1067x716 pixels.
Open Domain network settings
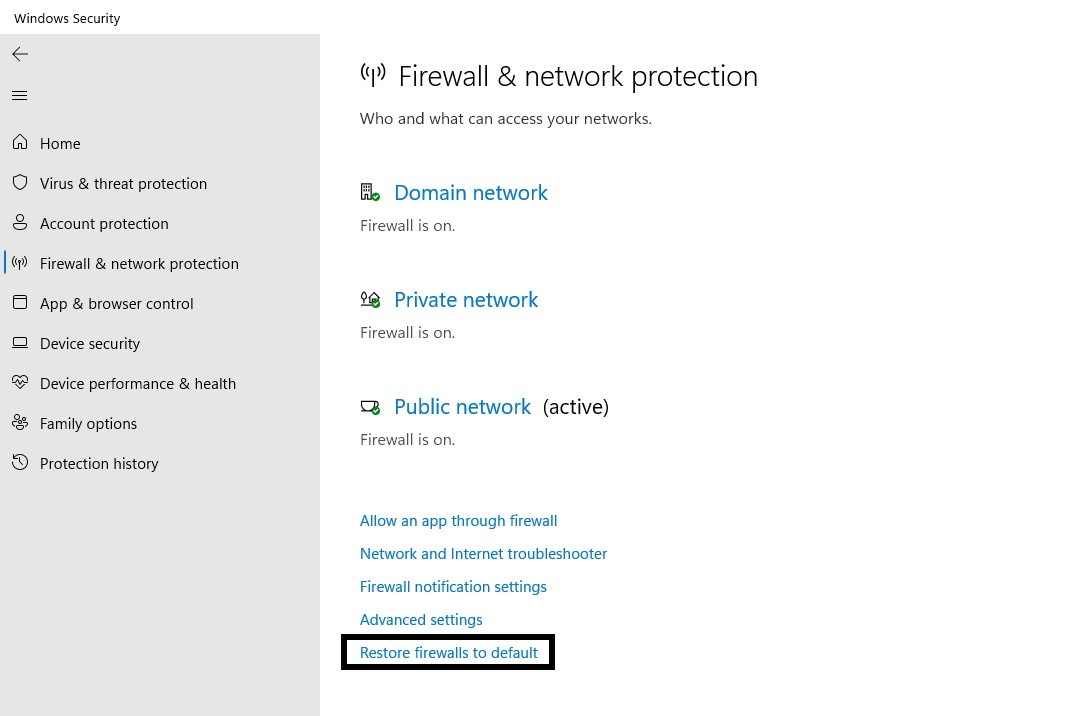coord(470,193)
